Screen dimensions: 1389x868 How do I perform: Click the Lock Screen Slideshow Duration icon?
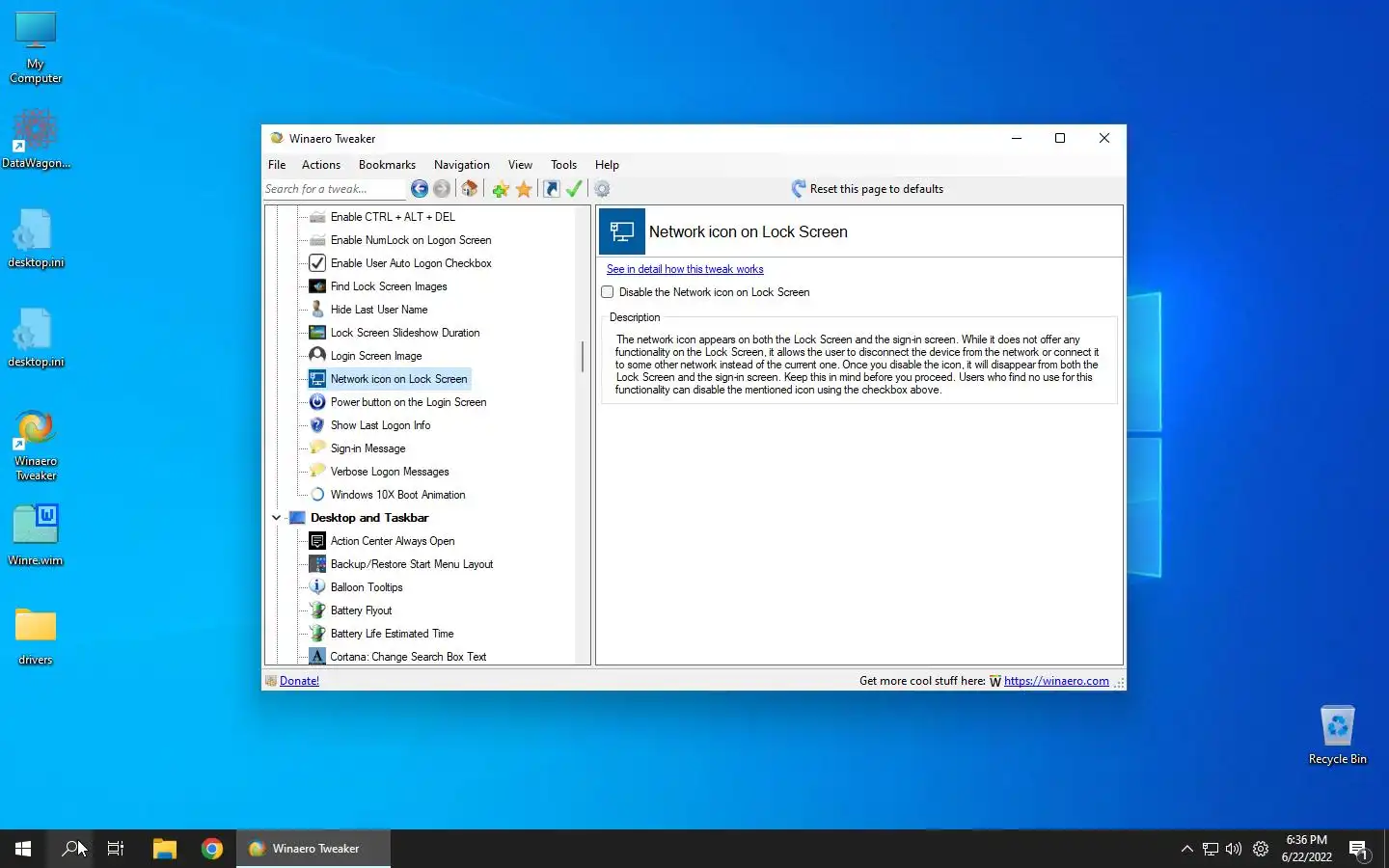coord(317,333)
